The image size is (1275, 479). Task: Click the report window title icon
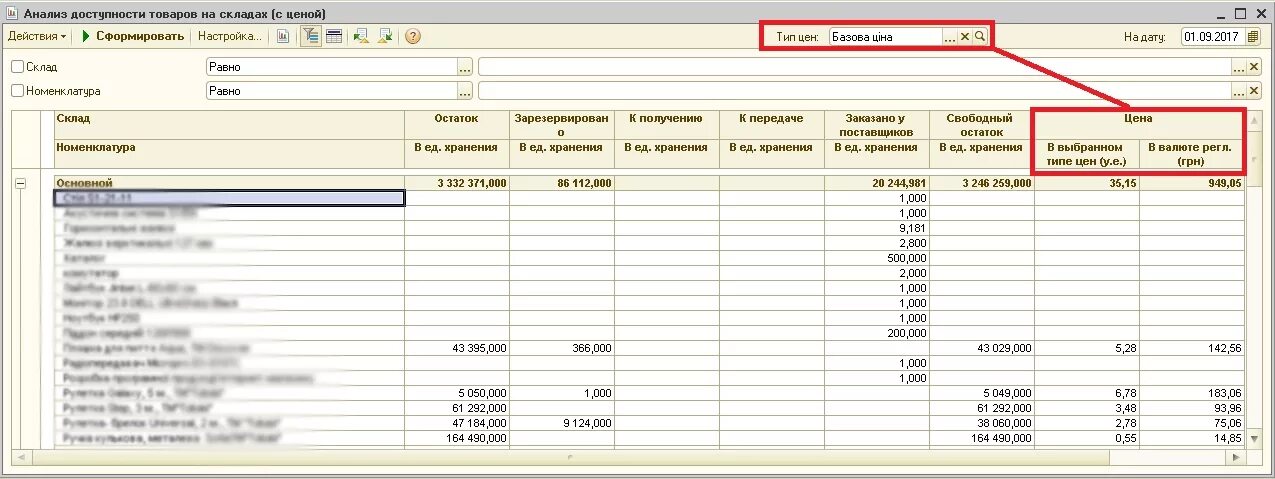[11, 14]
